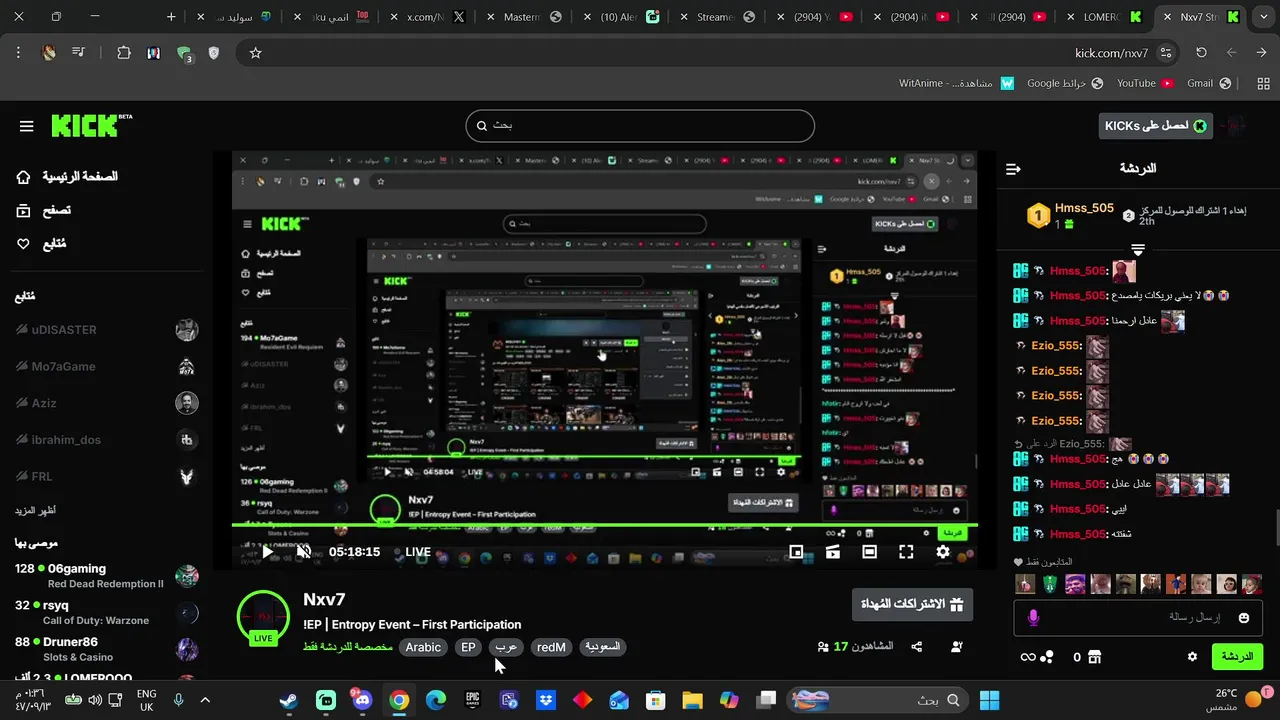
Task: Play the stream with the play button
Action: (267, 552)
